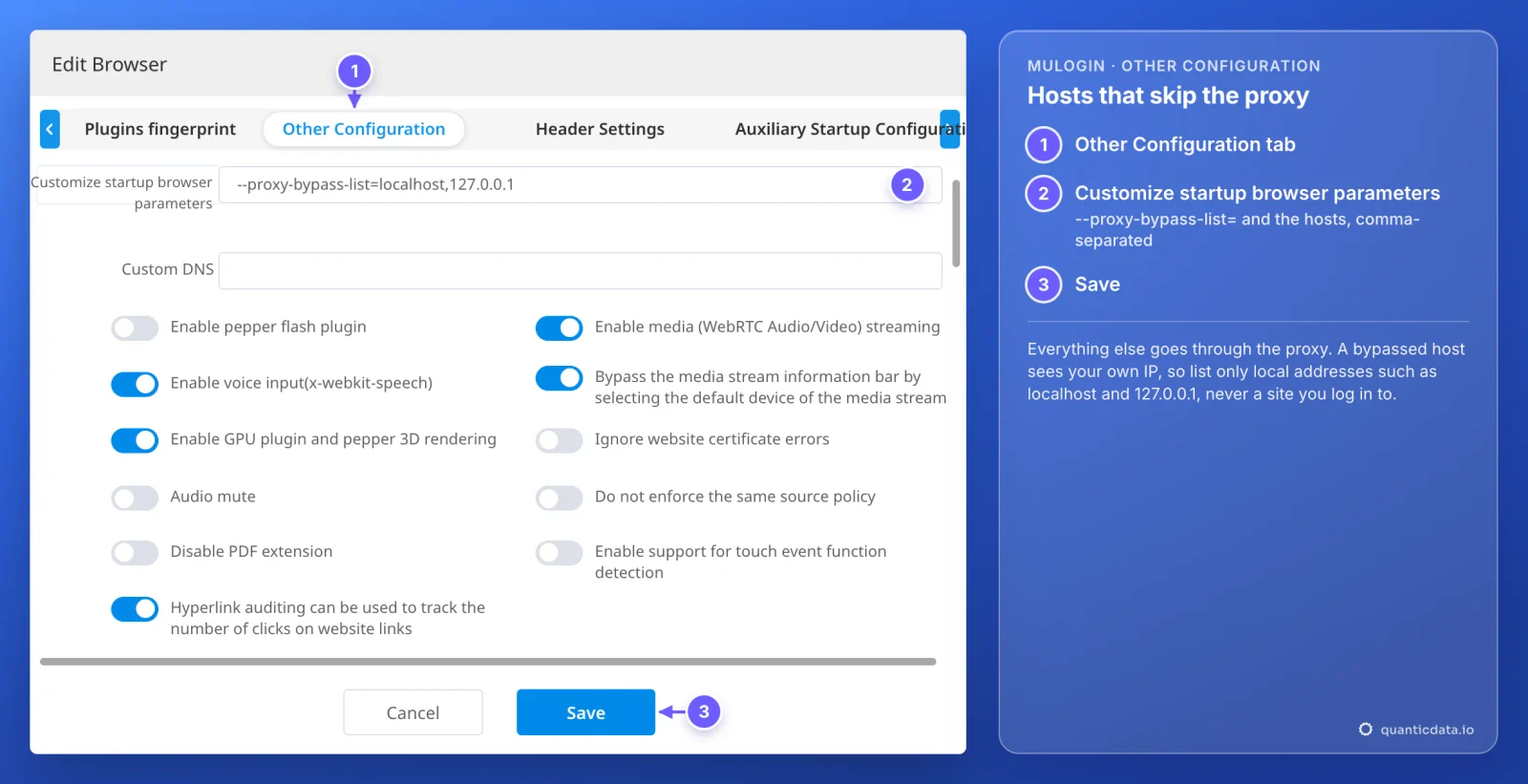Viewport: 1528px width, 784px height.
Task: Click the horizontal scrollbar above the buttons
Action: [488, 662]
